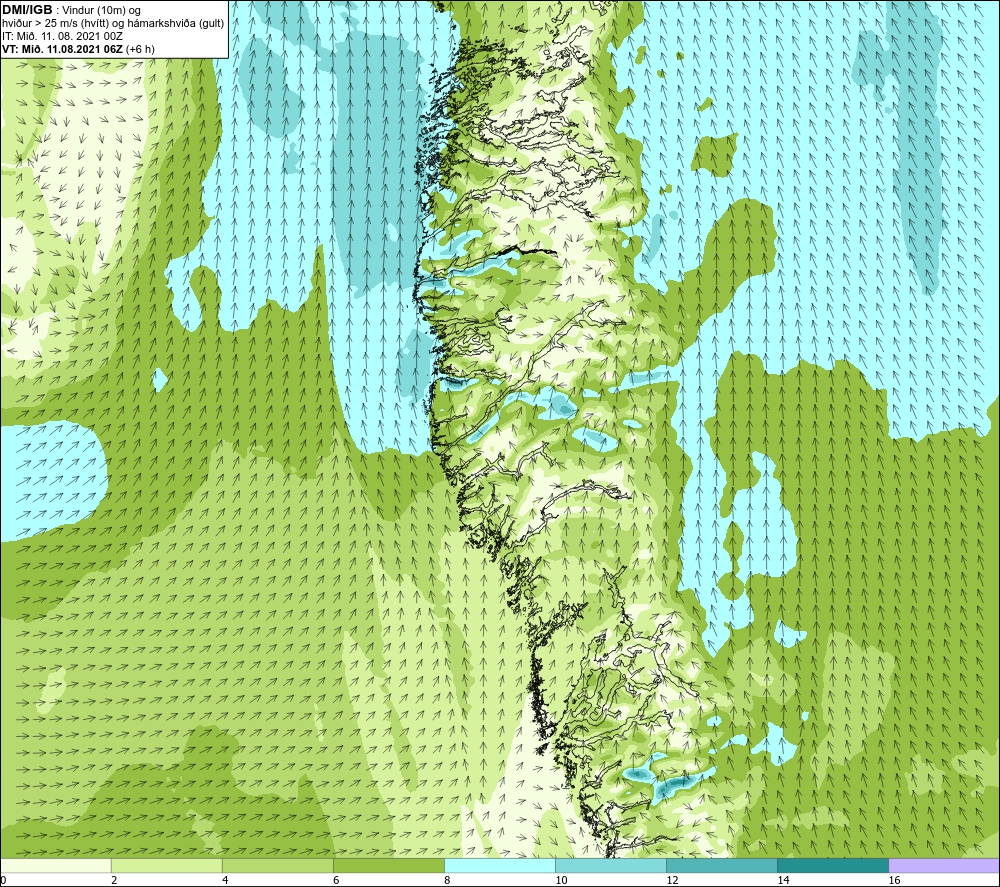This screenshot has width=1000, height=887.
Task: Click the 0-2 m/s palest legend swatch
Action: click(x=55, y=865)
